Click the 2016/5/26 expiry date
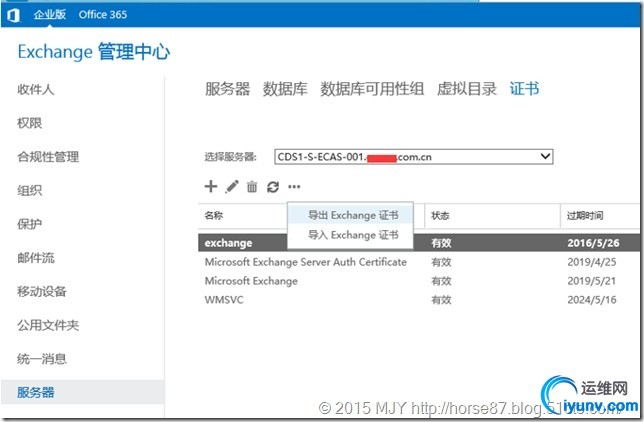Viewport: 644px width, 422px height. pos(593,243)
